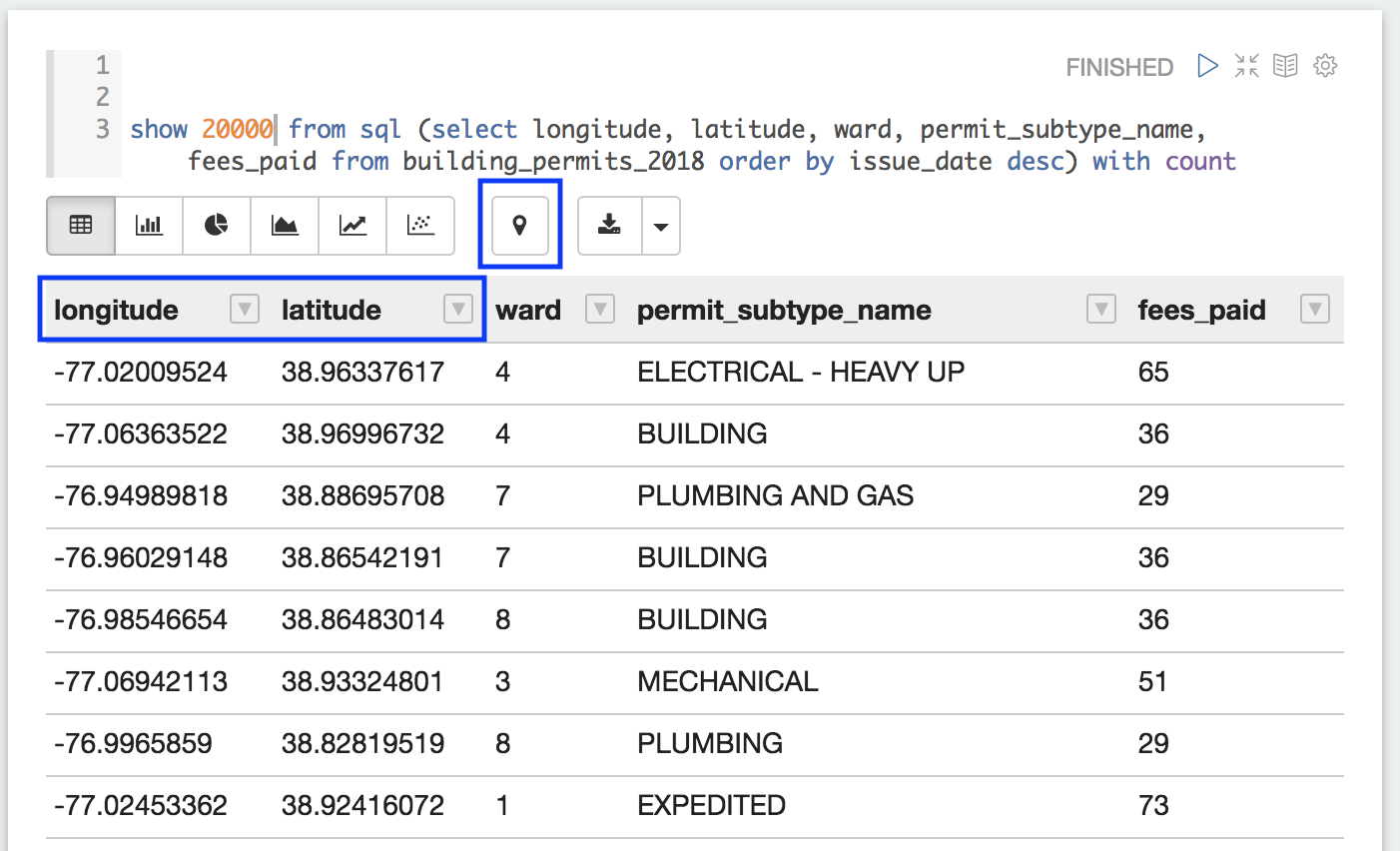The height and width of the screenshot is (851, 1400).
Task: Toggle output view with the book icon
Action: tap(1285, 66)
